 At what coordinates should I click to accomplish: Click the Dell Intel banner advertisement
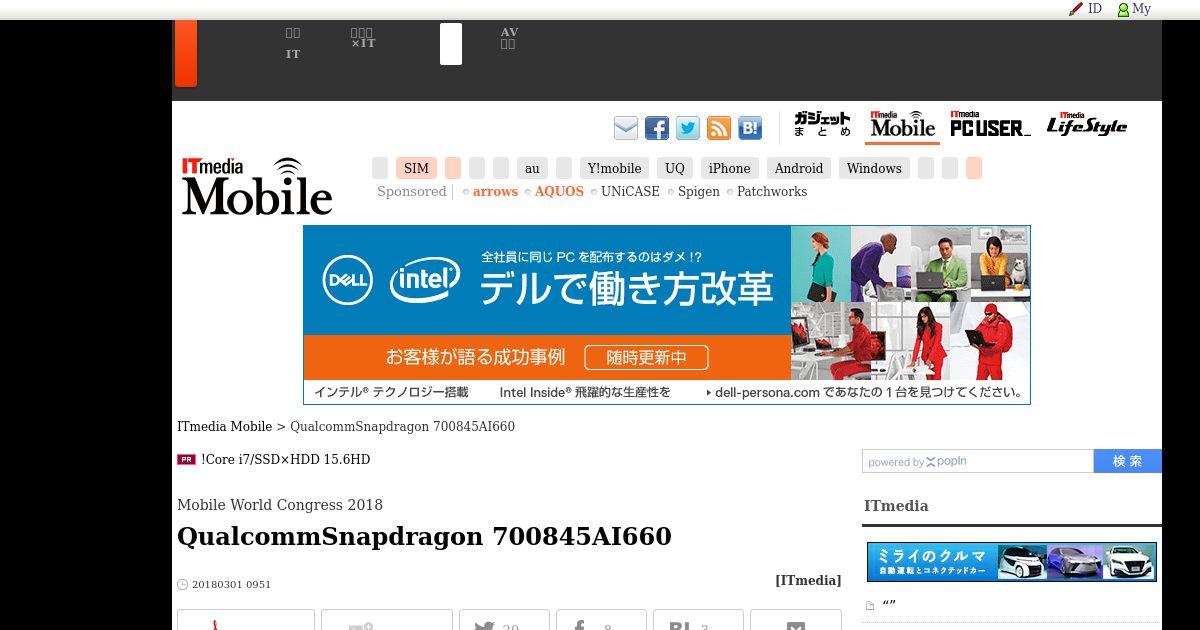[667, 315]
